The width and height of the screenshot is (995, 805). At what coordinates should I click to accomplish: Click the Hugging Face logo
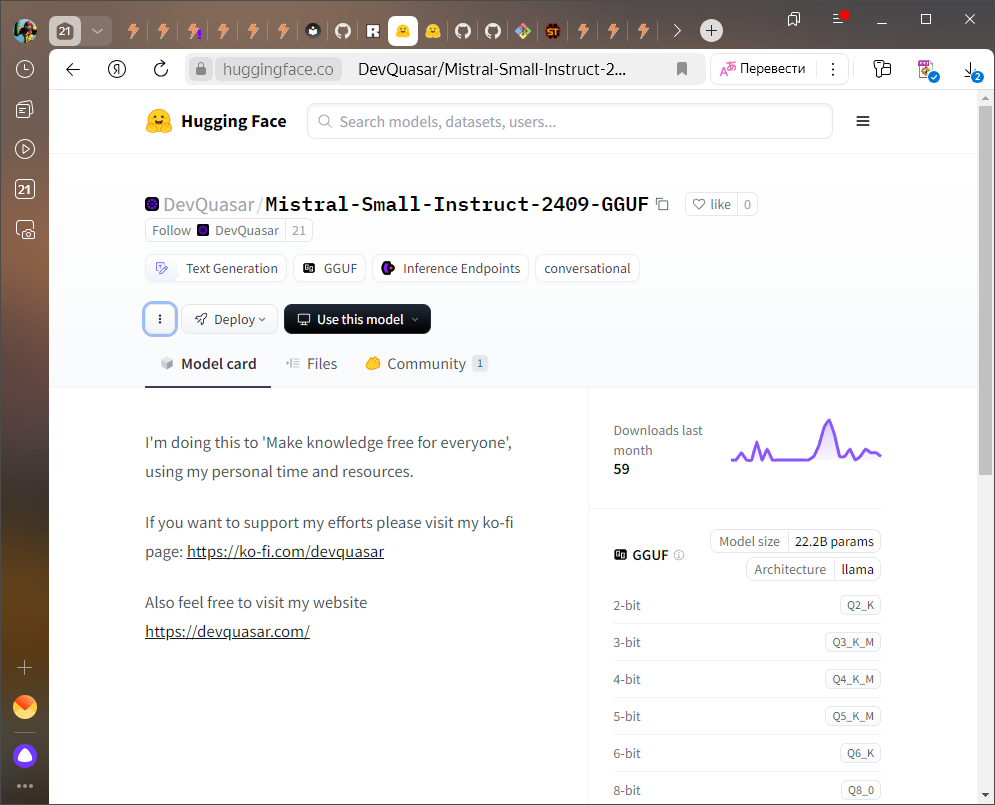[x=216, y=121]
